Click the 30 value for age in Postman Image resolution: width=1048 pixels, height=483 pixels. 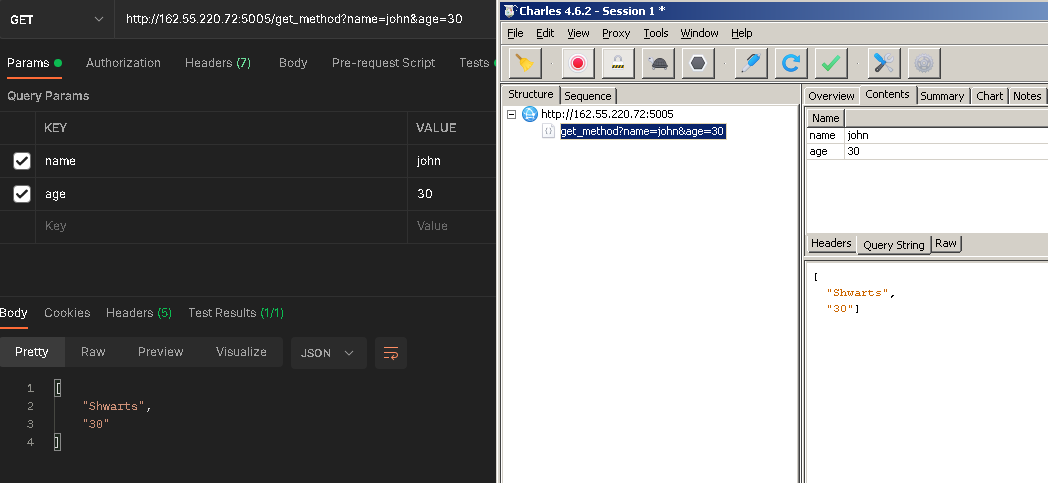pos(424,194)
